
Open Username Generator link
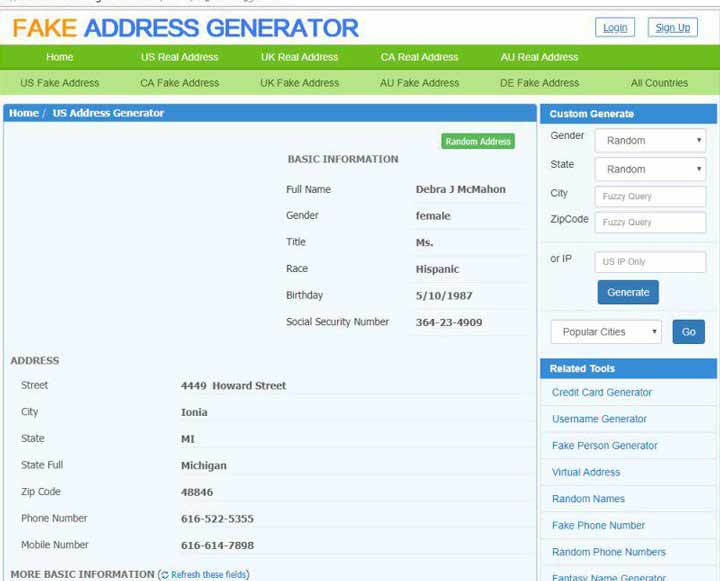pyautogui.click(x=599, y=419)
